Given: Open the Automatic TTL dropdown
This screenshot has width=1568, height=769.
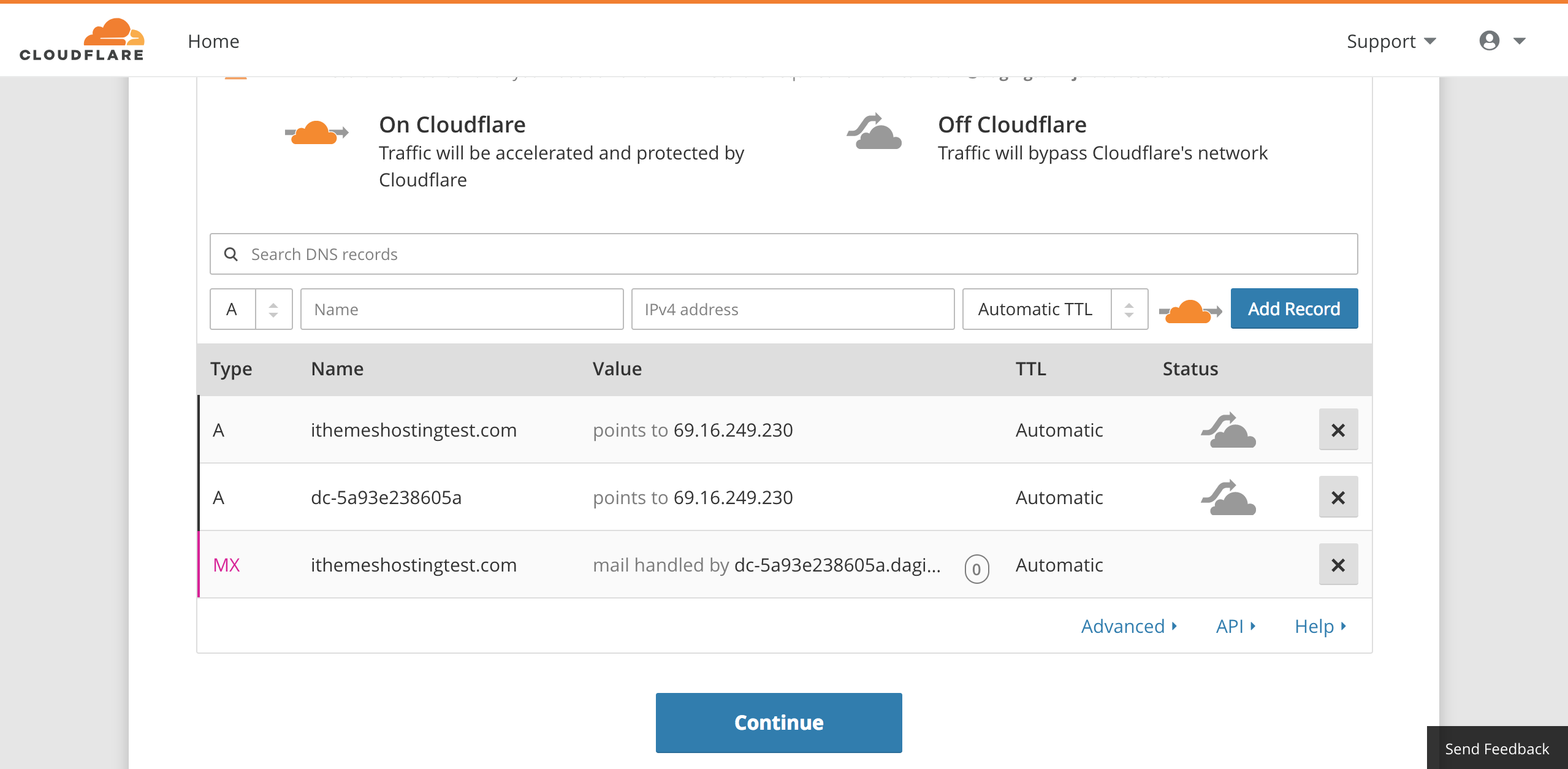Looking at the screenshot, I should point(1055,309).
